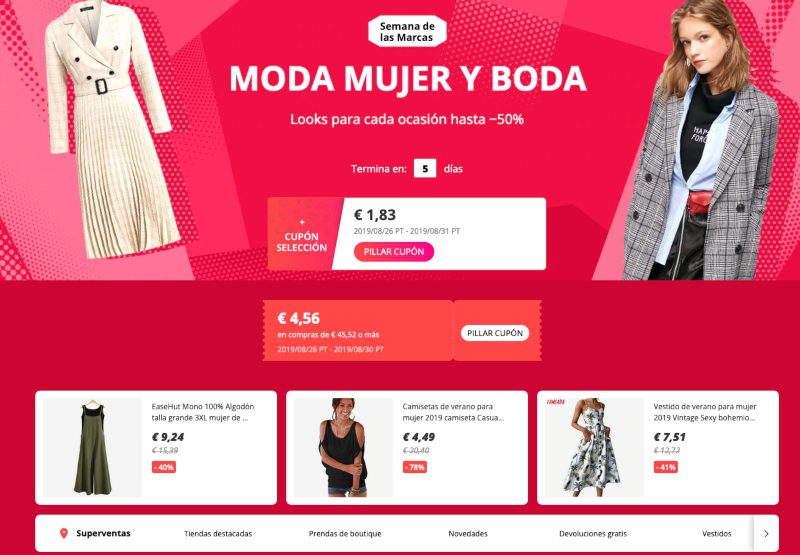This screenshot has height=555, width=800.
Task: Click the Superventas location pin icon
Action: 64,534
